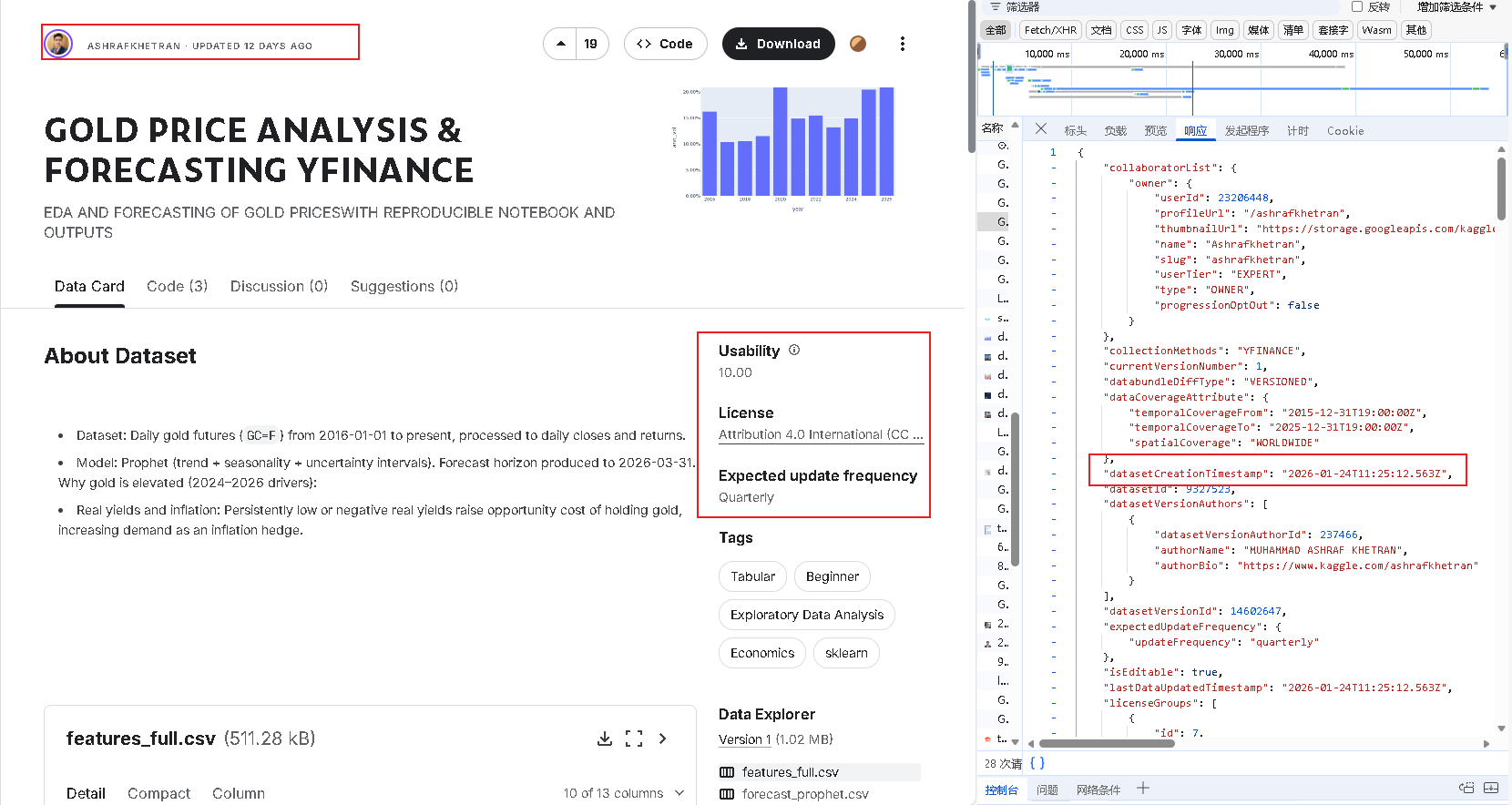Screen dimensions: 1512x805
Task: Collapse the dataCoverageAttribute JSON fold marker
Action: (1054, 397)
